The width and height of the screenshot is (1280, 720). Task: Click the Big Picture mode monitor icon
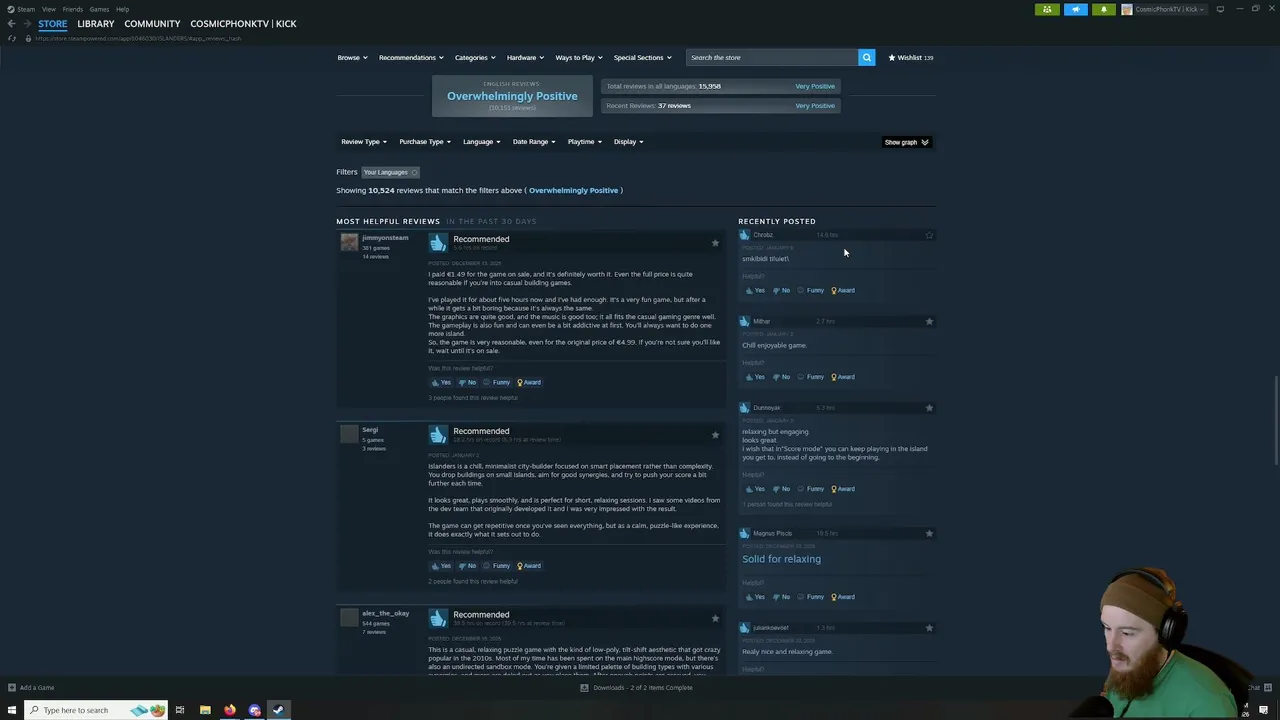(1220, 9)
